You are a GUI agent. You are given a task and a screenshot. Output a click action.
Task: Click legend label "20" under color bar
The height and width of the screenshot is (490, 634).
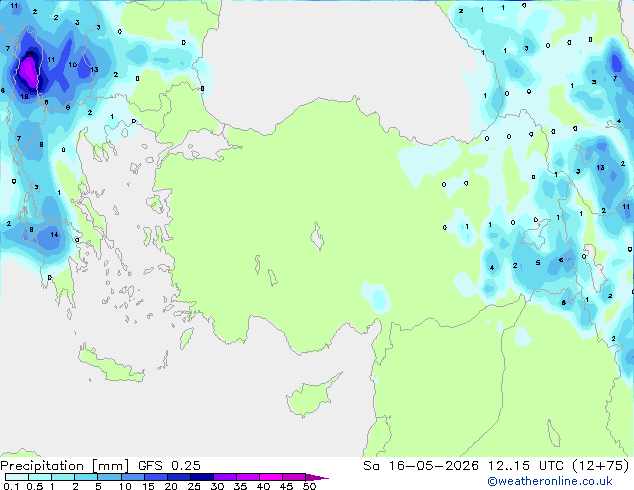tap(171, 486)
